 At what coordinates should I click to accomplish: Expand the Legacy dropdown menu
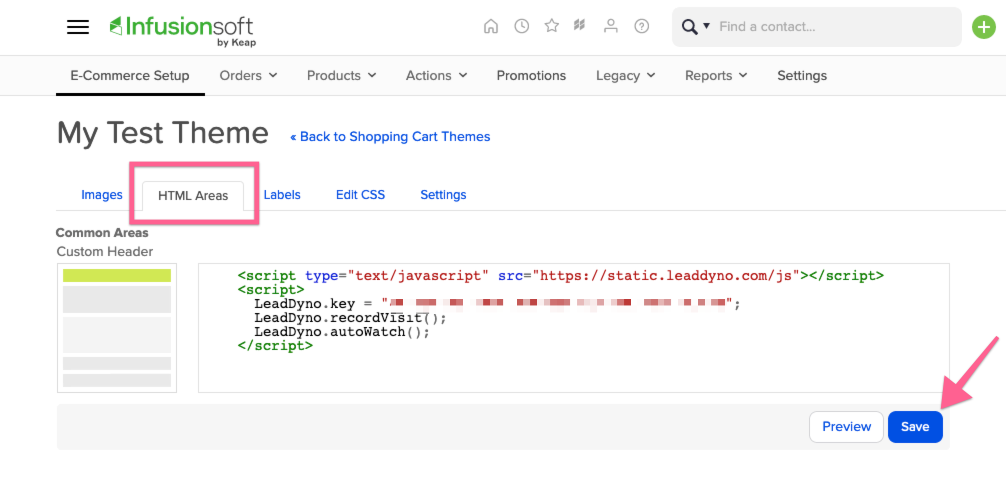click(x=626, y=76)
